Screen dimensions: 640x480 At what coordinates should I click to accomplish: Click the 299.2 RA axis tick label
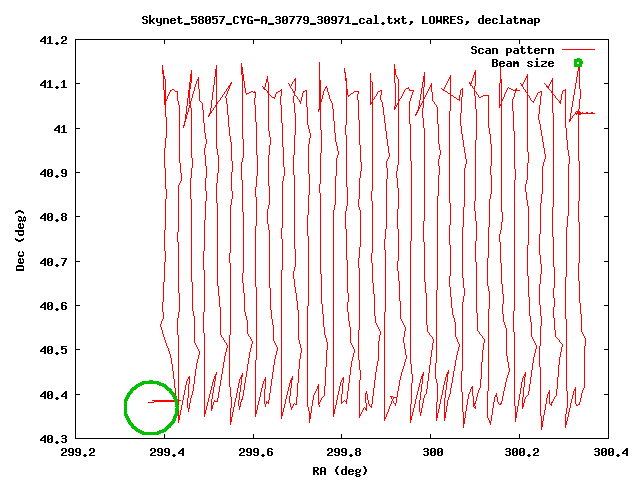pos(78,452)
